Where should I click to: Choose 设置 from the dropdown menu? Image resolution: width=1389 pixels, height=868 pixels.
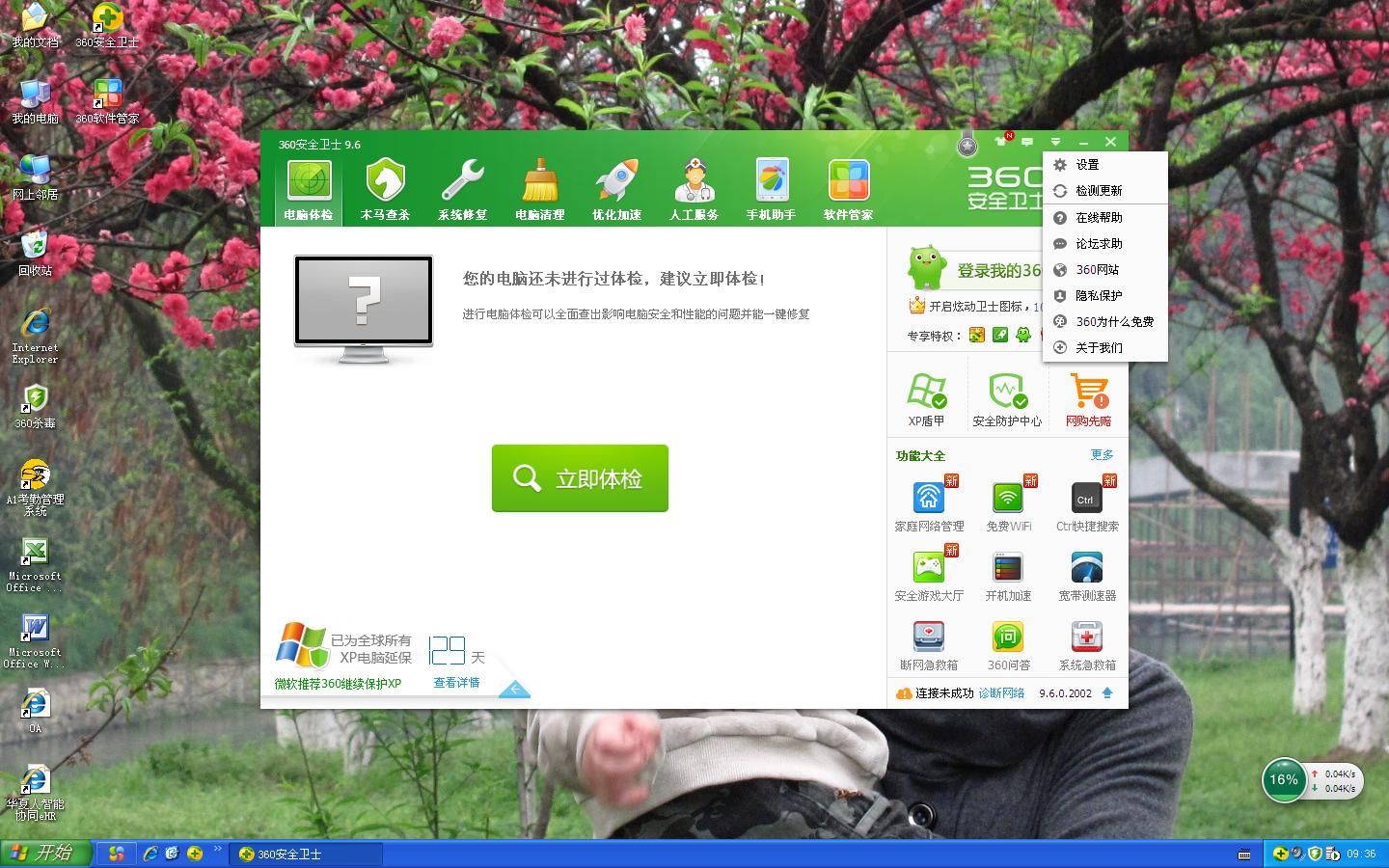click(1105, 165)
